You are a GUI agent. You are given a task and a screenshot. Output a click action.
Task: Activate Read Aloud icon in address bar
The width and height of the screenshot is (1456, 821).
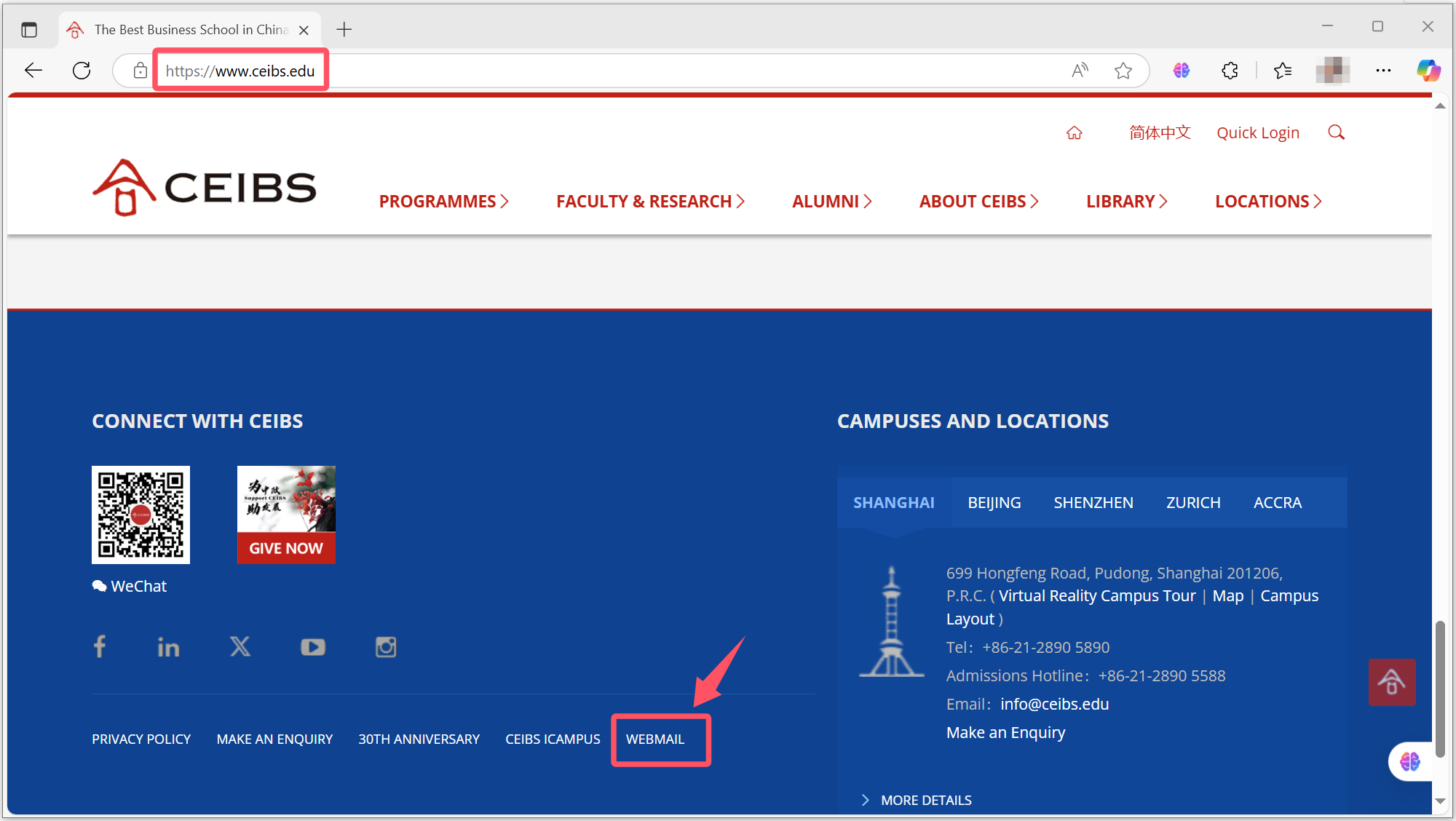point(1080,71)
